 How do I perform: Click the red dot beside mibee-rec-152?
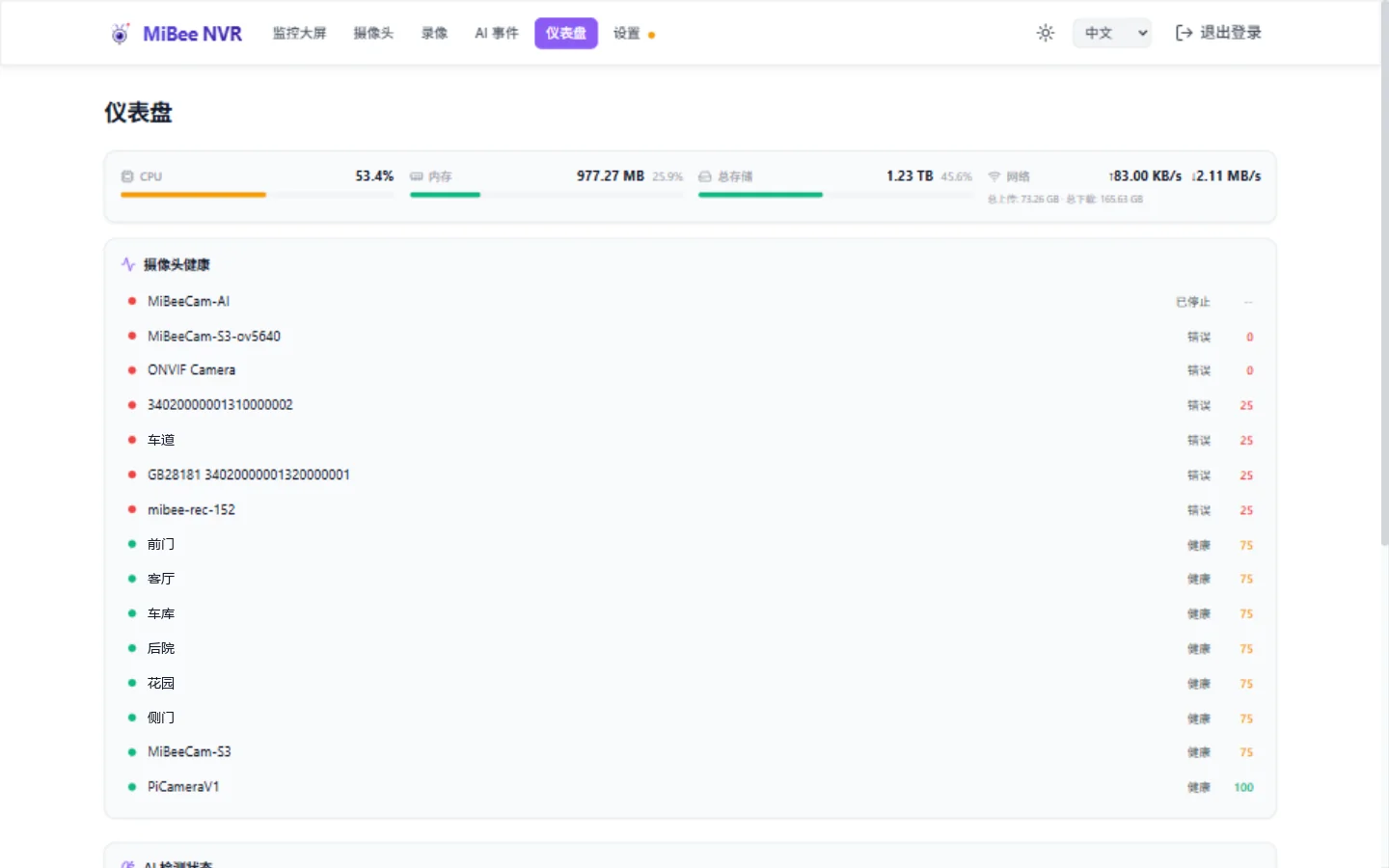[x=132, y=509]
